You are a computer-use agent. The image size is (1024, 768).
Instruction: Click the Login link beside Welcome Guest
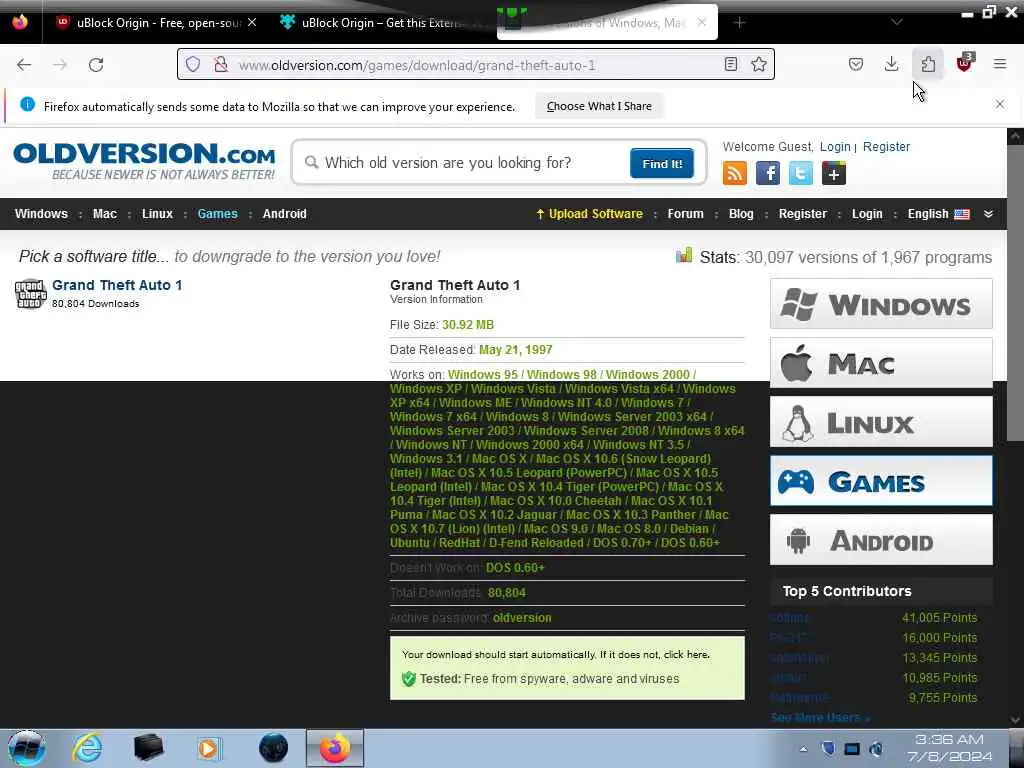pyautogui.click(x=835, y=147)
